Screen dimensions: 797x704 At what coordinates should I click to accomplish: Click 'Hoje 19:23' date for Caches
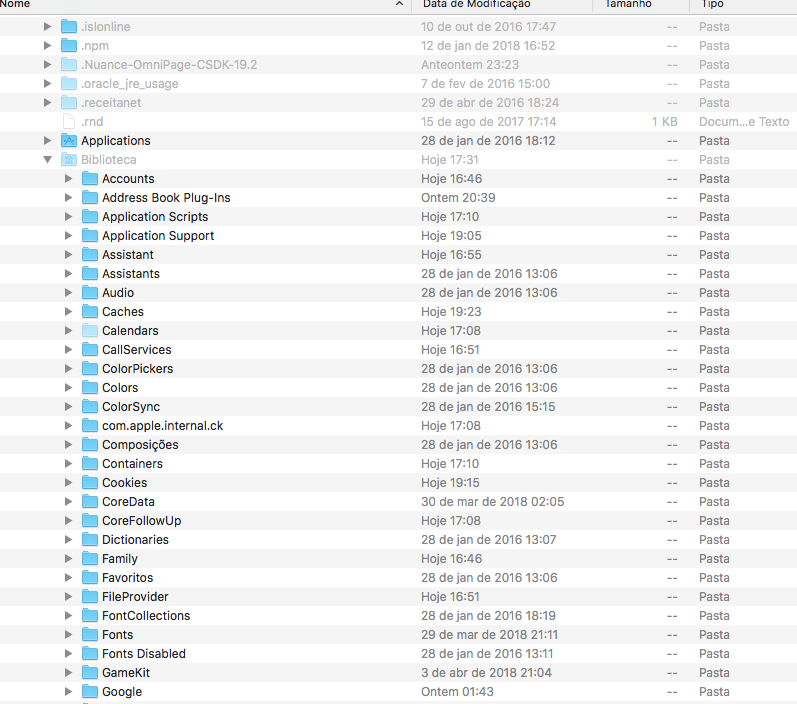click(x=451, y=312)
